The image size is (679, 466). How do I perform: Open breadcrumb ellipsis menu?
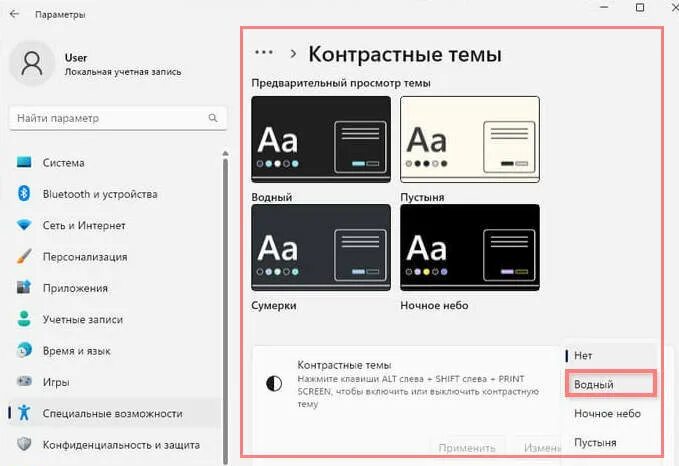click(264, 53)
